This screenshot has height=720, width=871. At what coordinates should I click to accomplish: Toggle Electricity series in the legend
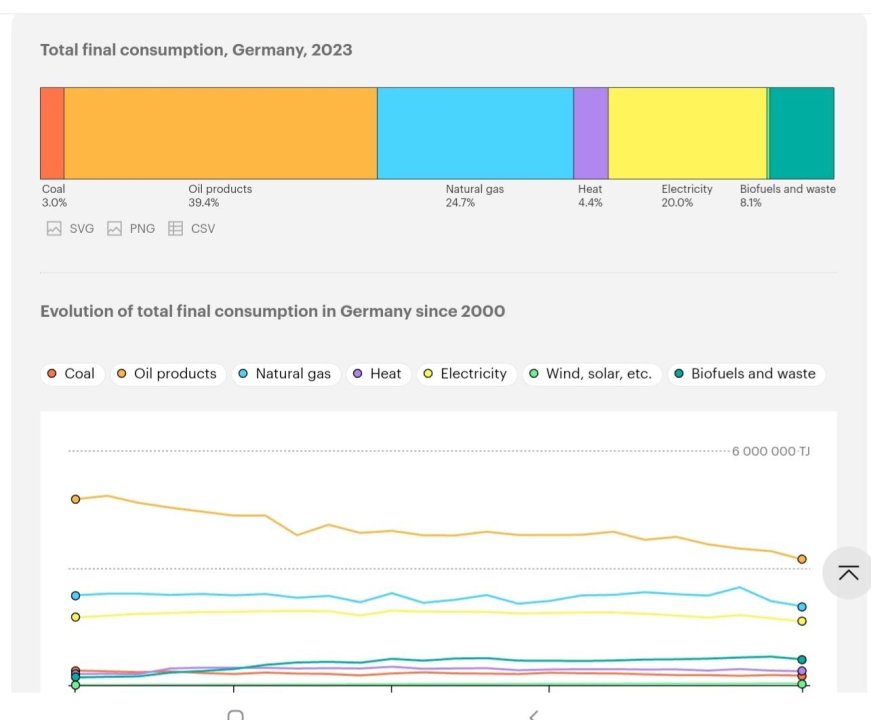click(x=465, y=374)
